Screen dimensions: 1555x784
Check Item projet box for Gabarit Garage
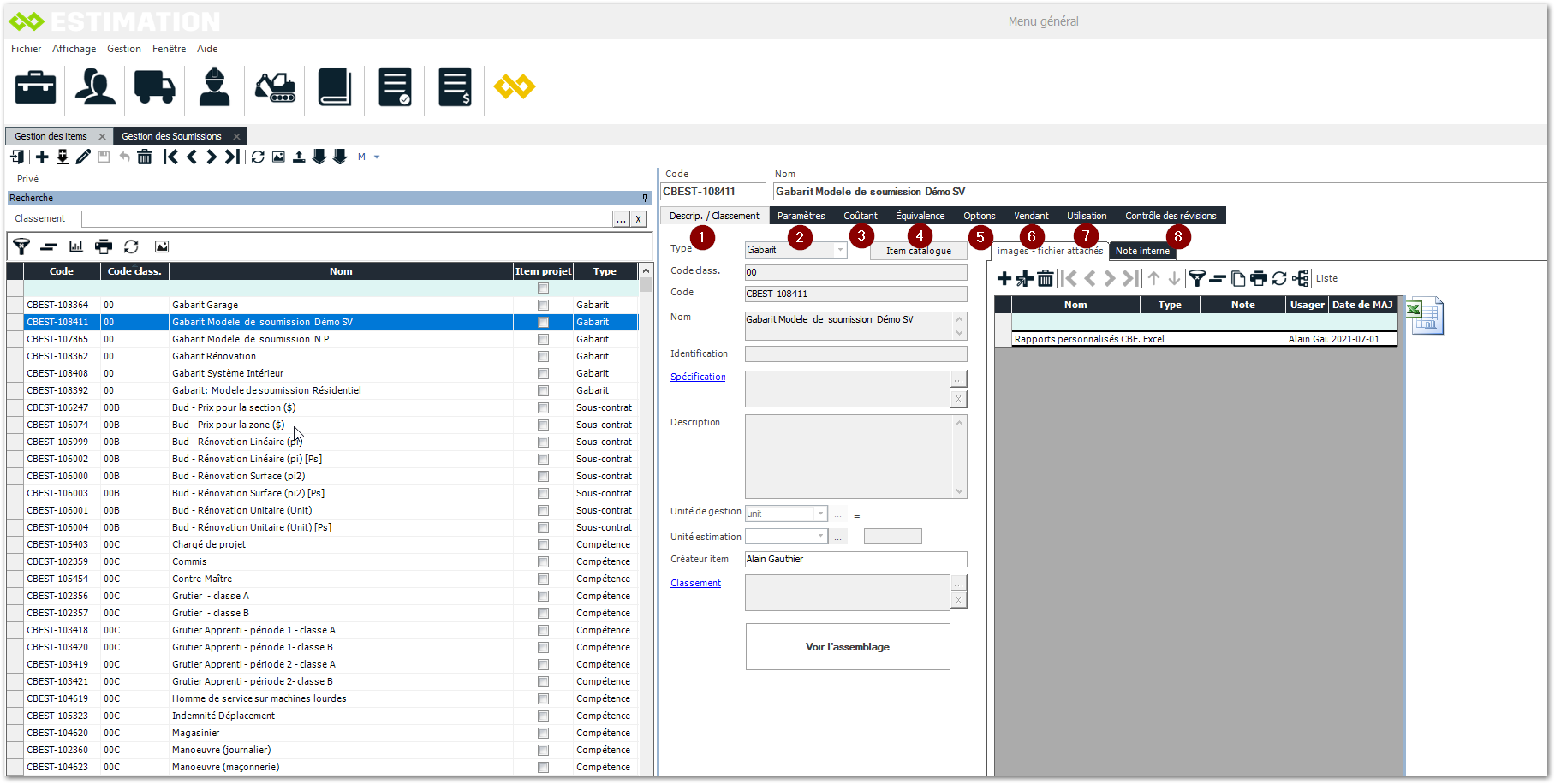[x=543, y=305]
